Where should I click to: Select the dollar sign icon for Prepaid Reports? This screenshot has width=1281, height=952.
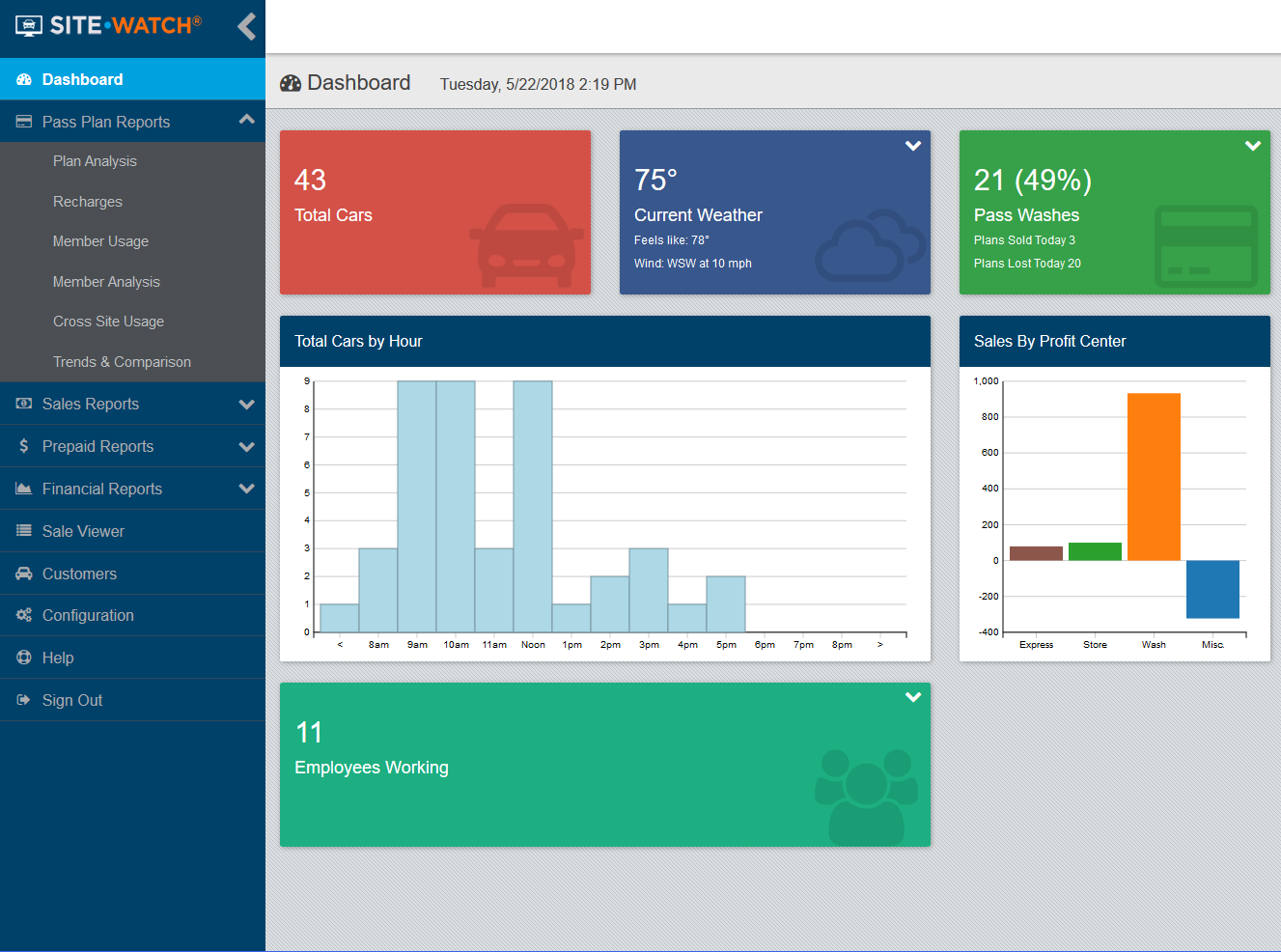pyautogui.click(x=22, y=446)
